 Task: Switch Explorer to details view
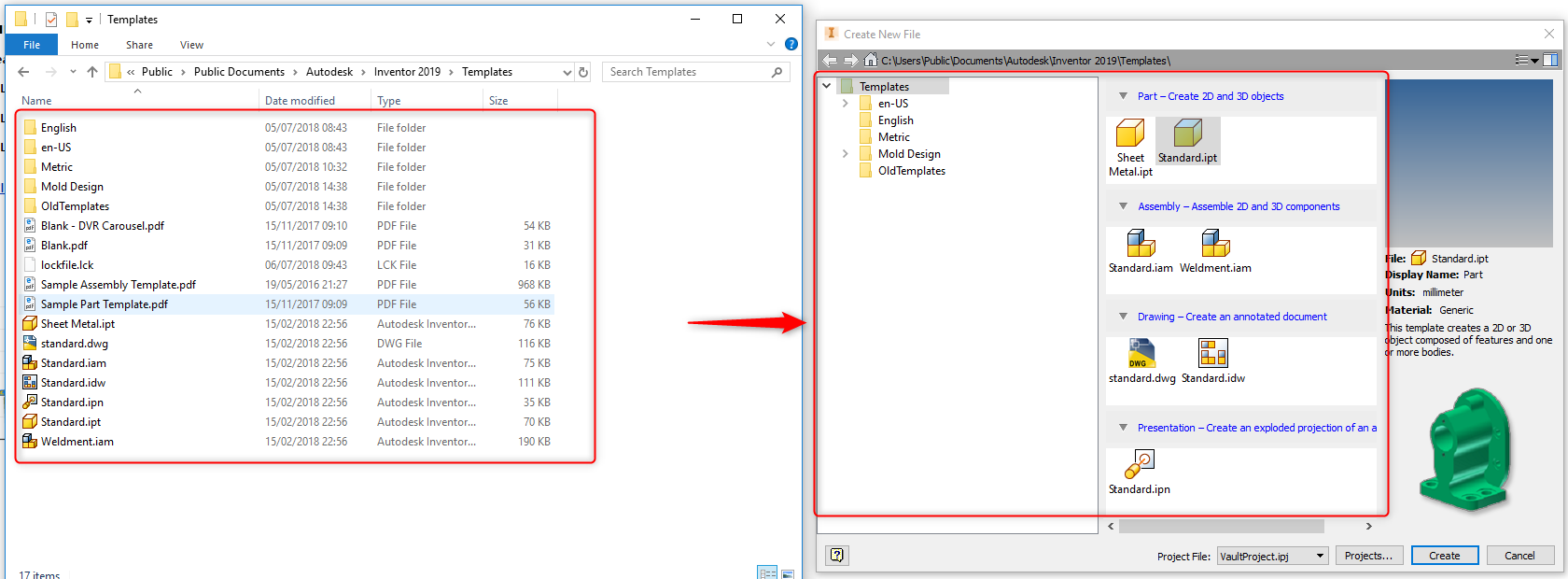click(x=767, y=573)
